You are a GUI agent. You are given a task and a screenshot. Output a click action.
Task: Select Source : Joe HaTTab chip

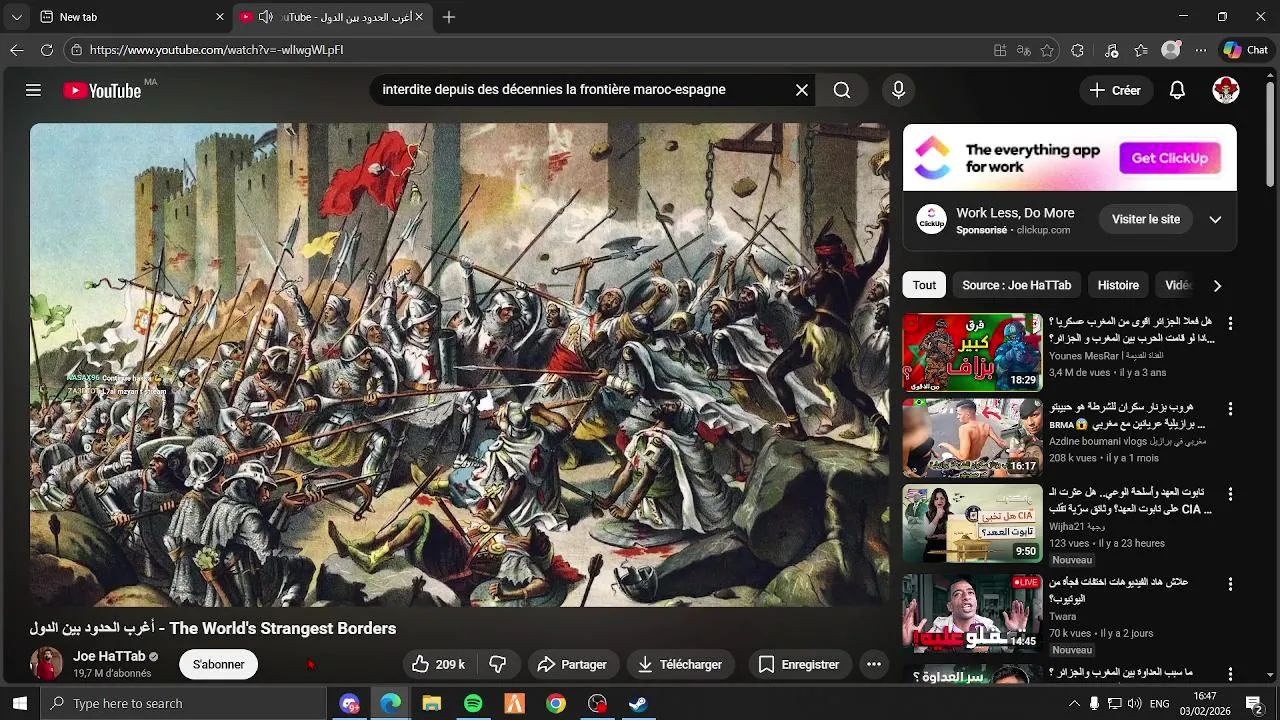click(1016, 285)
